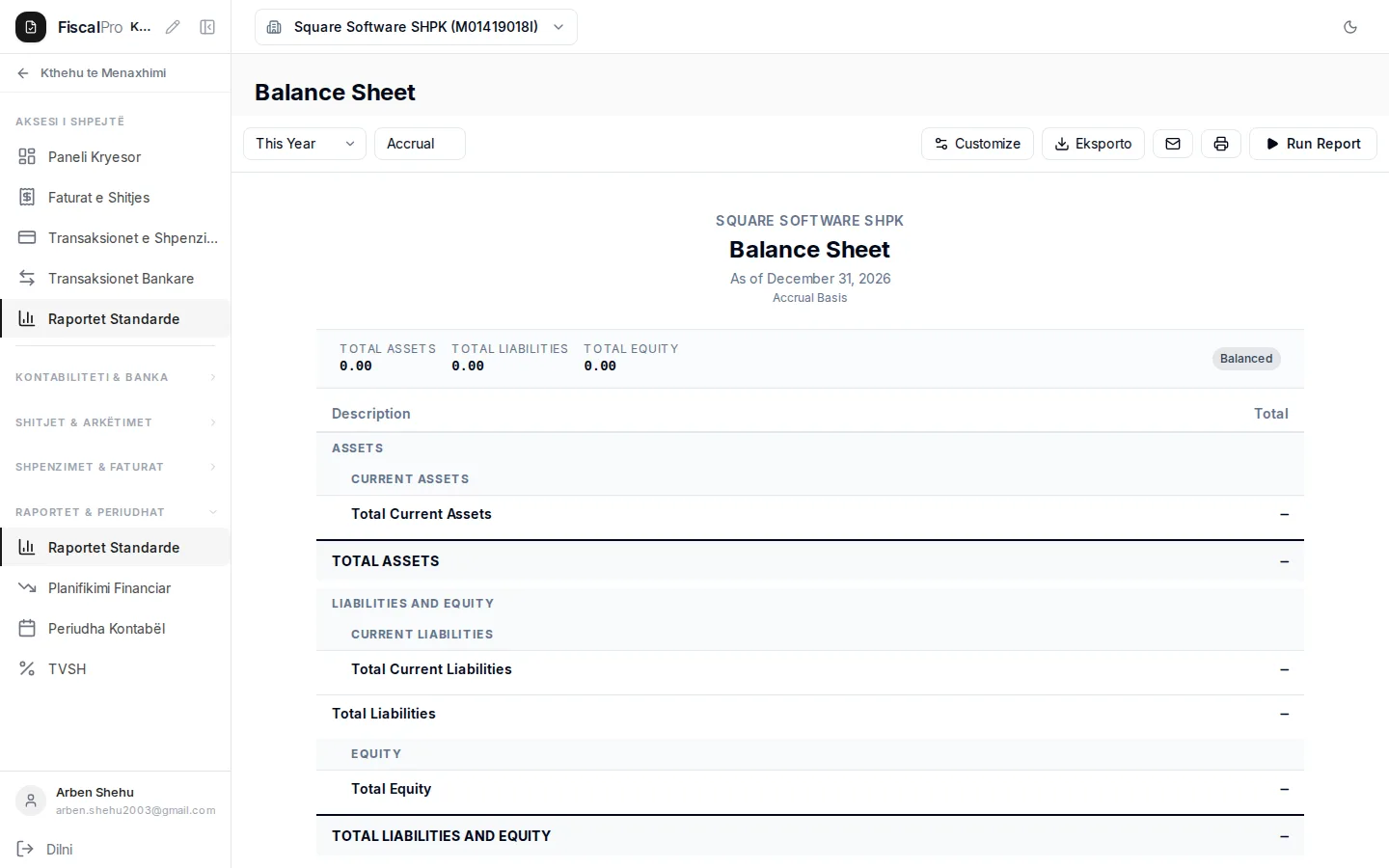Open the Square Software SHPK company selector
Screen dimensions: 1389x868
tap(416, 27)
